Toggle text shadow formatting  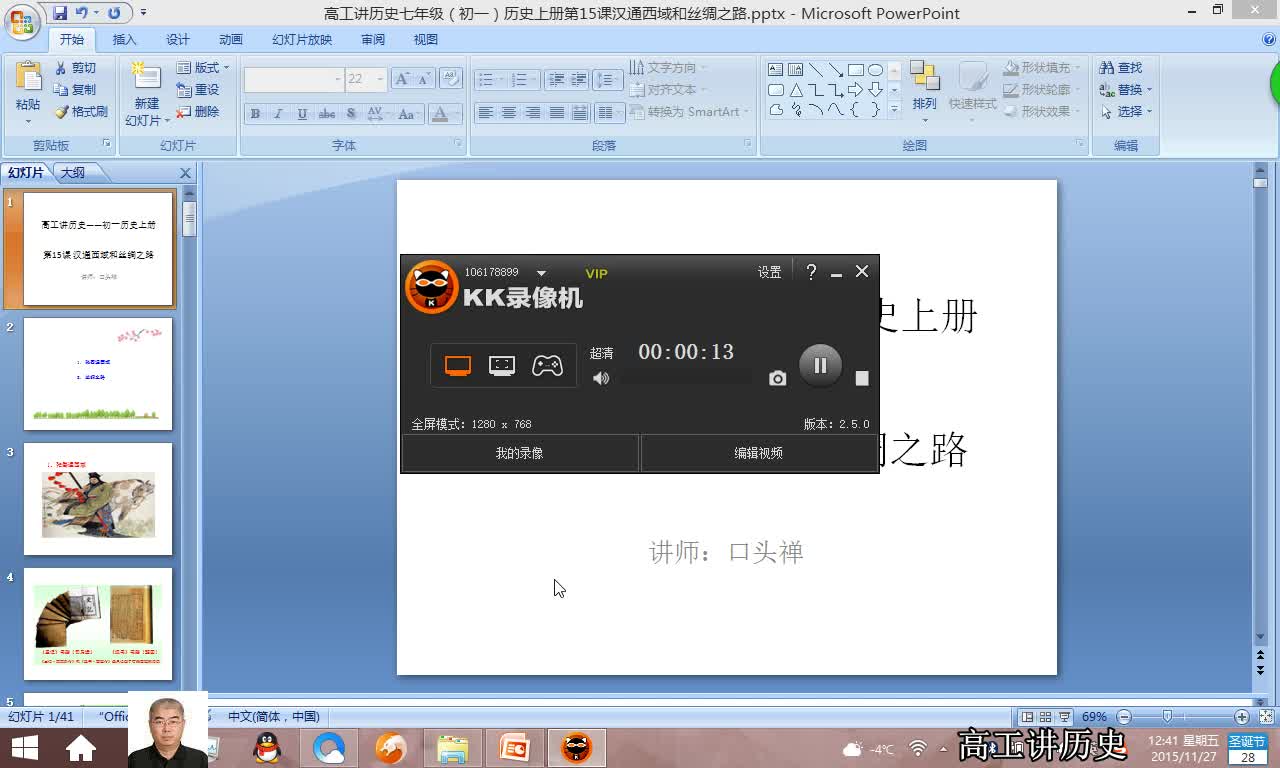(x=351, y=114)
